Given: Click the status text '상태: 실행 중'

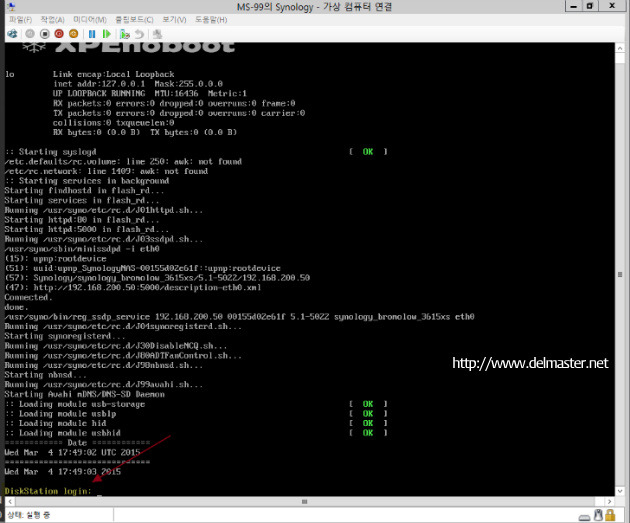Looking at the screenshot, I should 28,515.
